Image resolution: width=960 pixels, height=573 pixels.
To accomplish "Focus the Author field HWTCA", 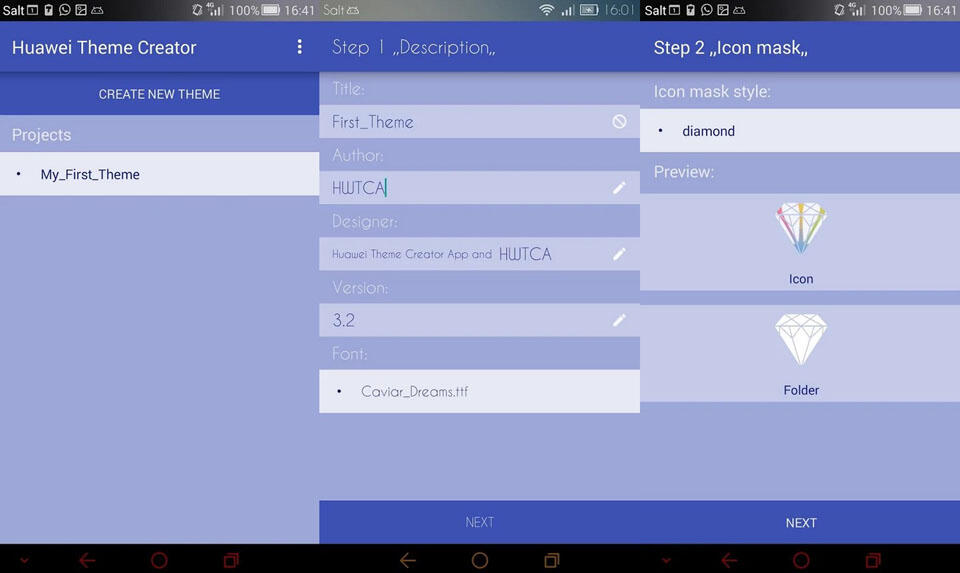I will point(479,188).
